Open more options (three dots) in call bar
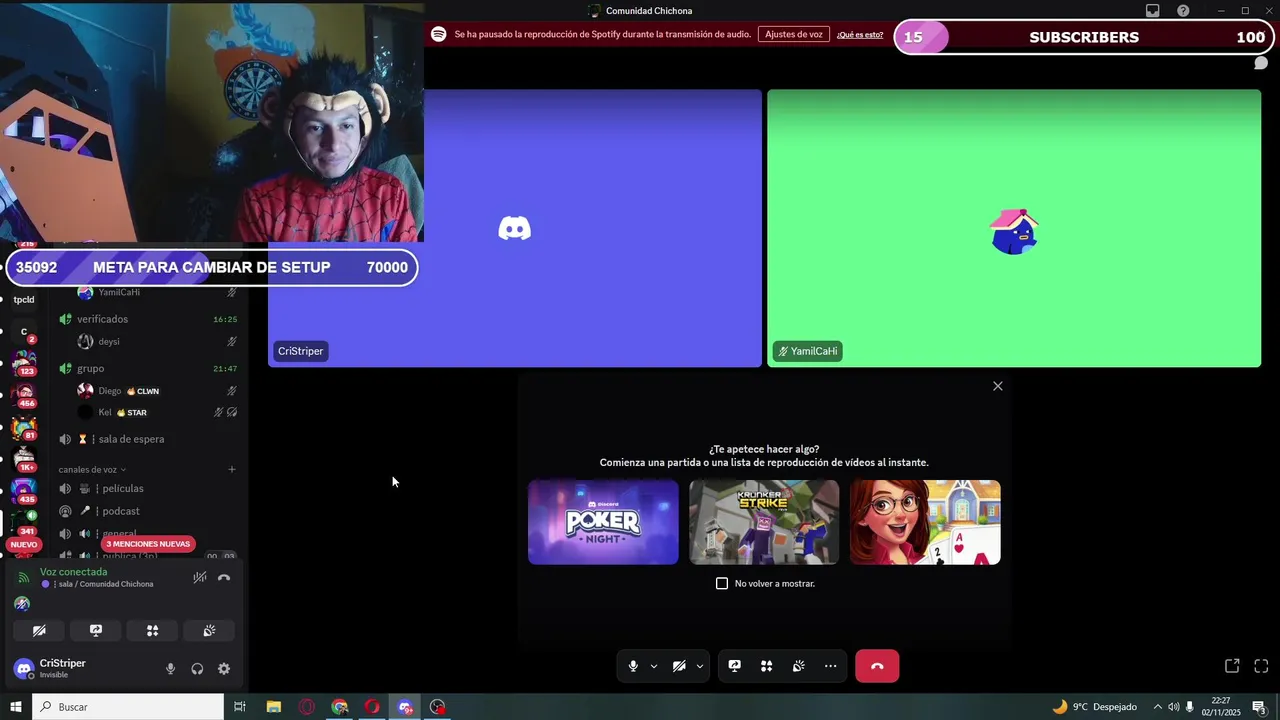 [831, 666]
